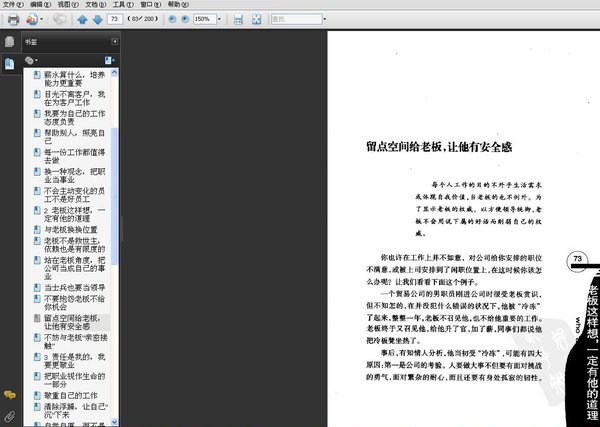The height and width of the screenshot is (427, 600).
Task: Click the bookmark list scrollbar thumb
Action: point(114,196)
